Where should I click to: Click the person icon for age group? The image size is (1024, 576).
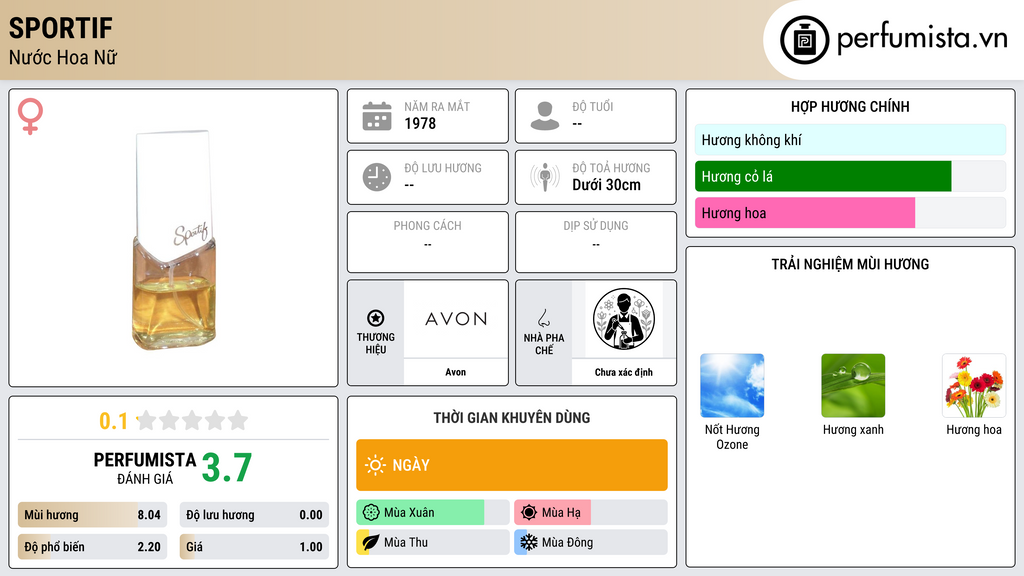(x=545, y=116)
